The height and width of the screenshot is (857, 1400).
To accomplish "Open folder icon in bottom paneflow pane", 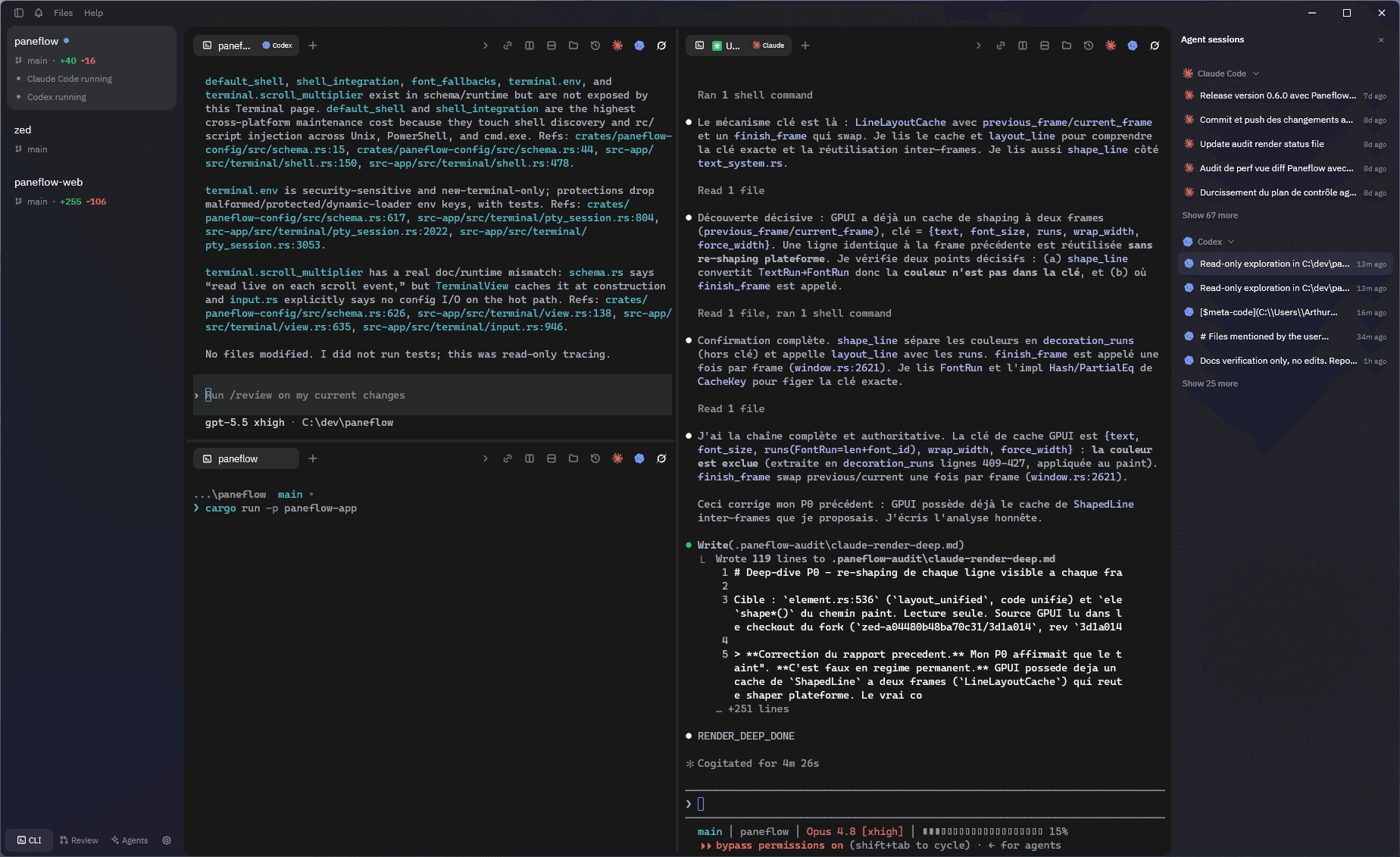I will click(573, 458).
